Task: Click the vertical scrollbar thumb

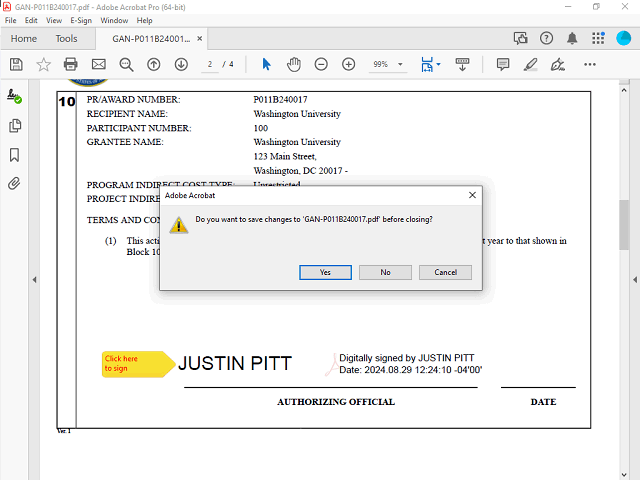Action: pos(624,224)
